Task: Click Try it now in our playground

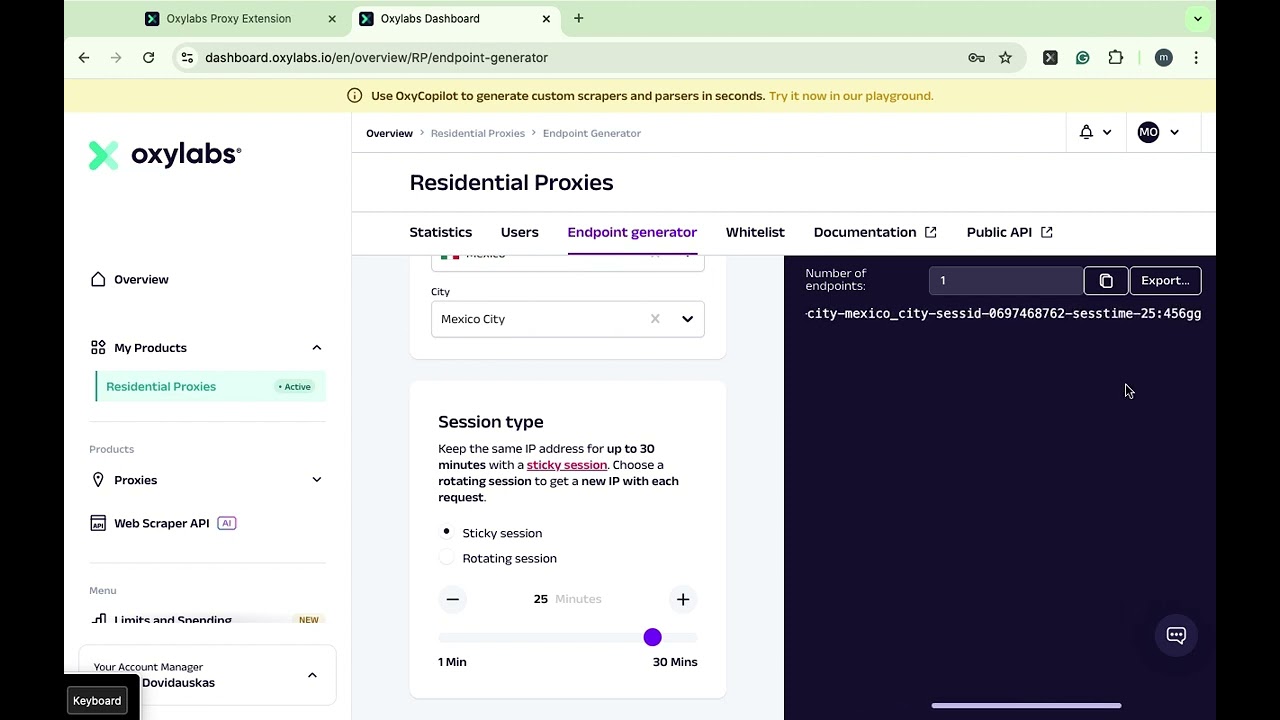Action: tap(851, 96)
